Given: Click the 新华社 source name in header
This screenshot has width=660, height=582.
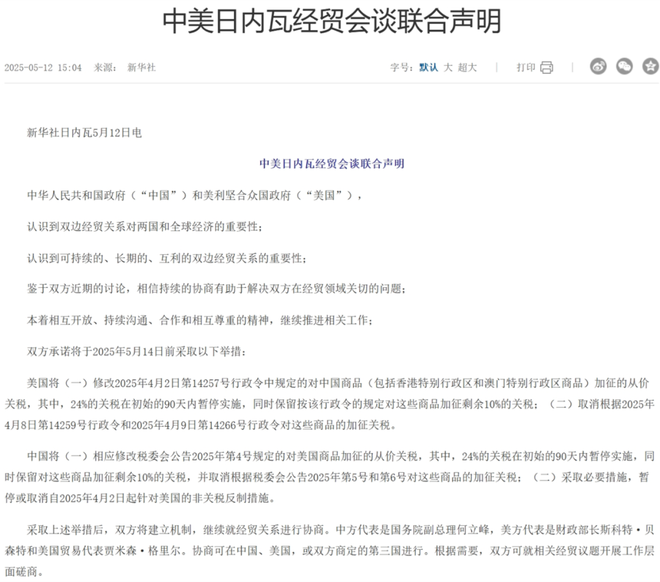Looking at the screenshot, I should click(x=141, y=68).
